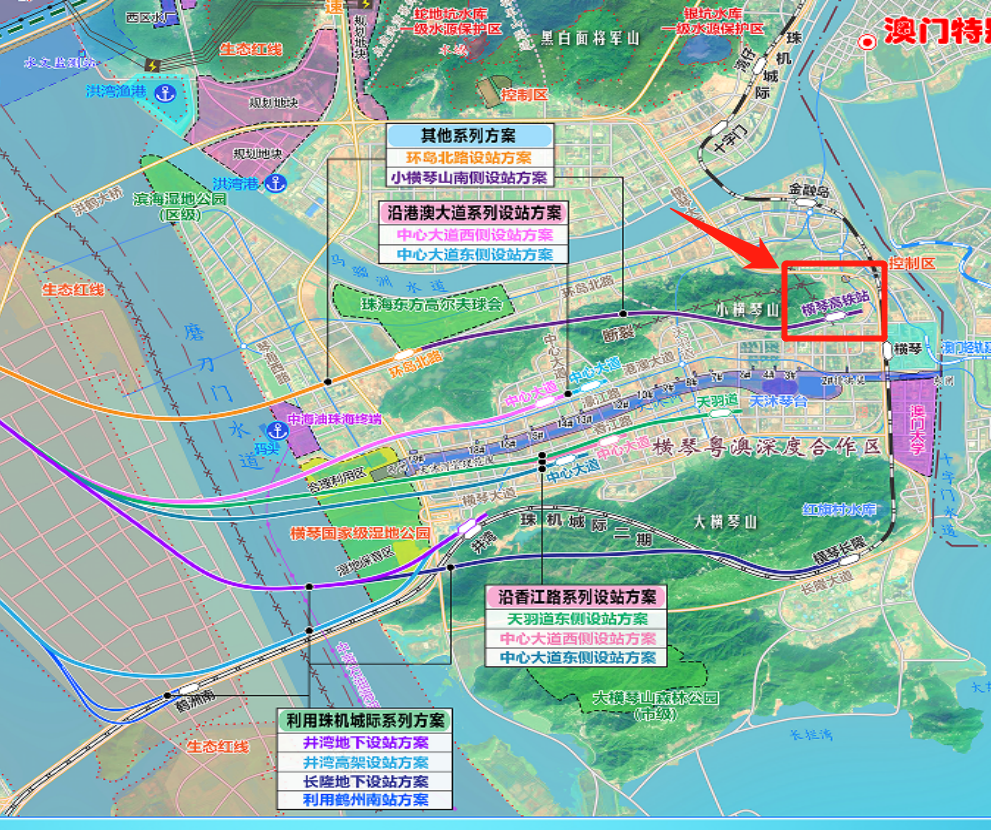The height and width of the screenshot is (830, 991).
Task: Click the lightning bolt power station icon
Action: pyautogui.click(x=152, y=65)
